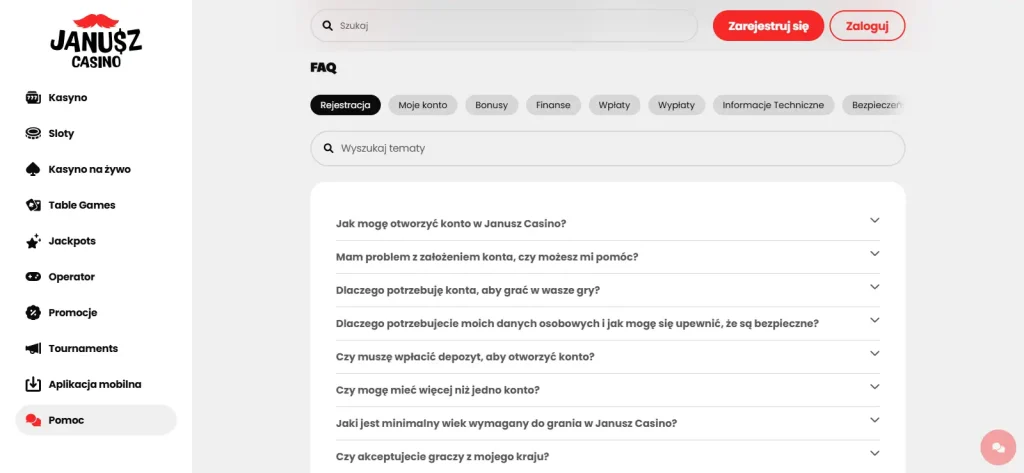
Task: Click the magnifier in the Szukaj bar
Action: (x=328, y=26)
